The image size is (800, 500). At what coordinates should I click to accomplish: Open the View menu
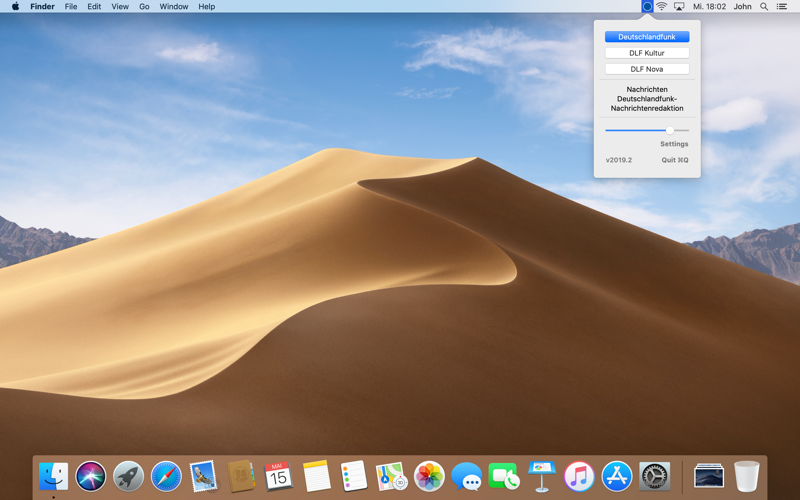tap(120, 7)
